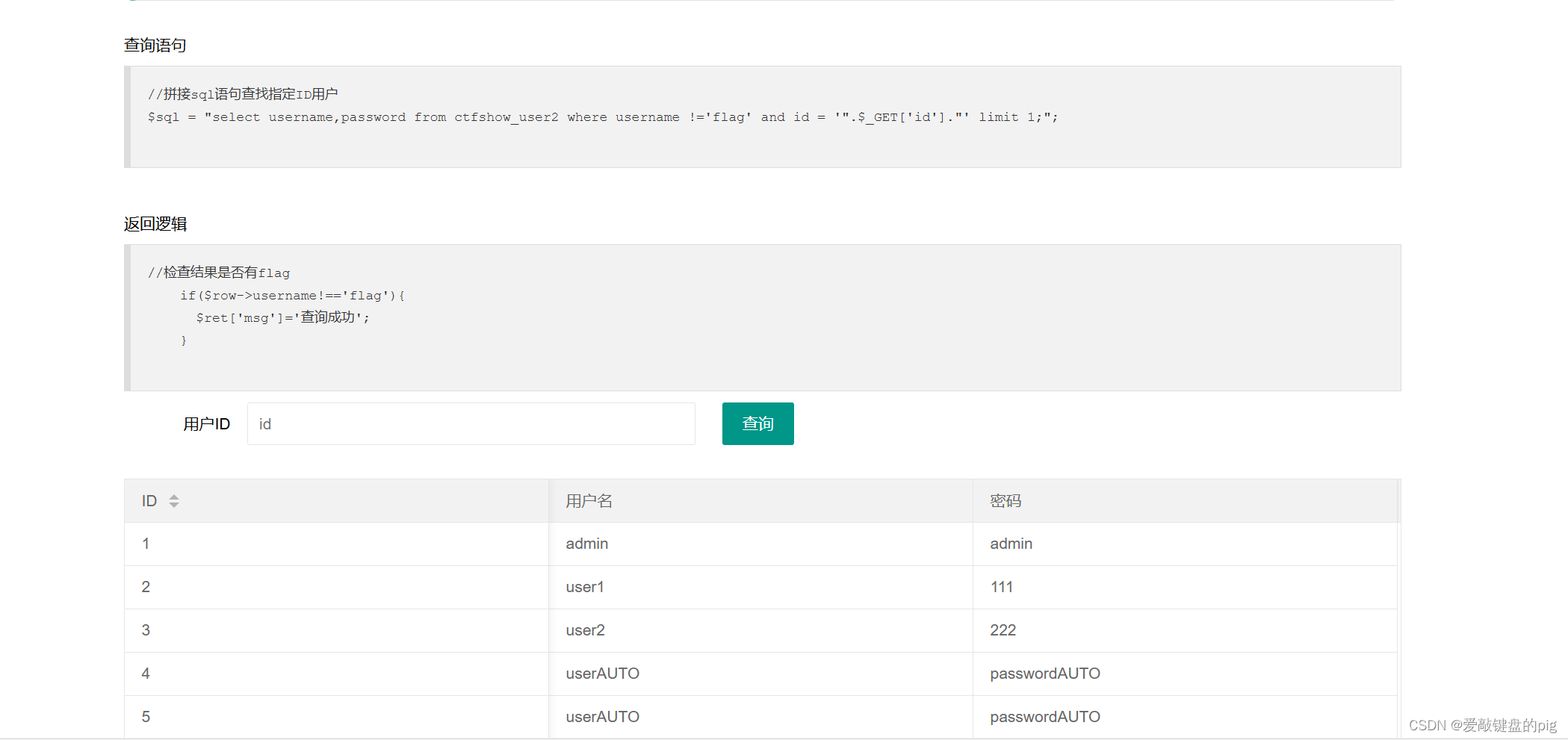The image size is (1568, 740).
Task: Sort the table by the ID column arrows
Action: 174,501
